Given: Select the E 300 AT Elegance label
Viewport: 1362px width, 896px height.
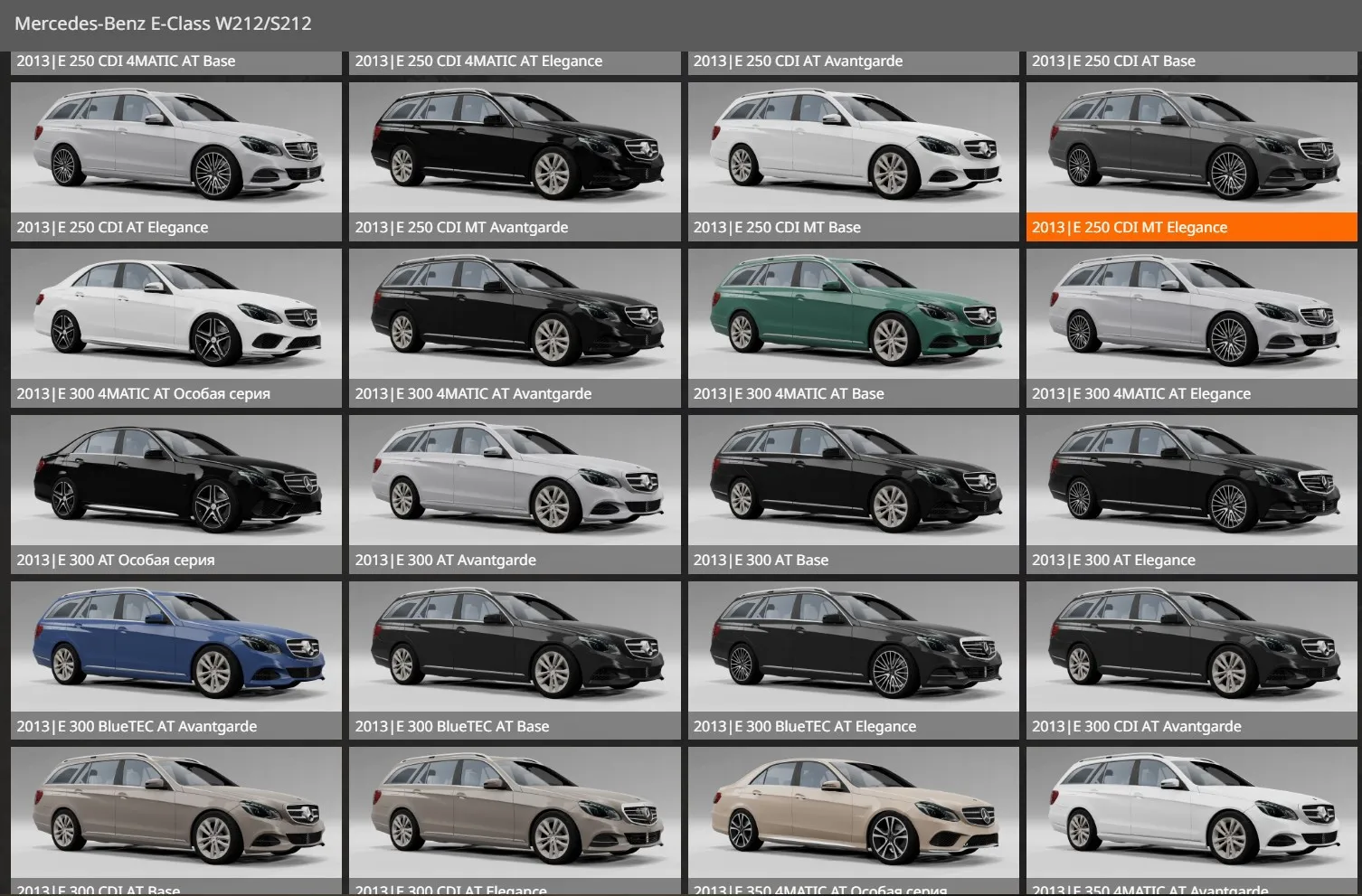Looking at the screenshot, I should pyautogui.click(x=1113, y=561).
